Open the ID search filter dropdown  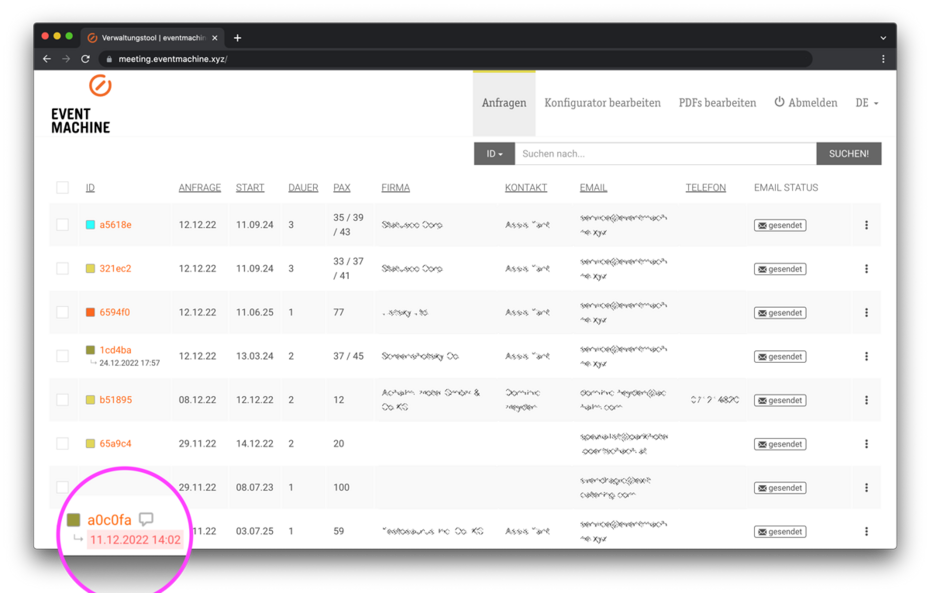pyautogui.click(x=495, y=153)
